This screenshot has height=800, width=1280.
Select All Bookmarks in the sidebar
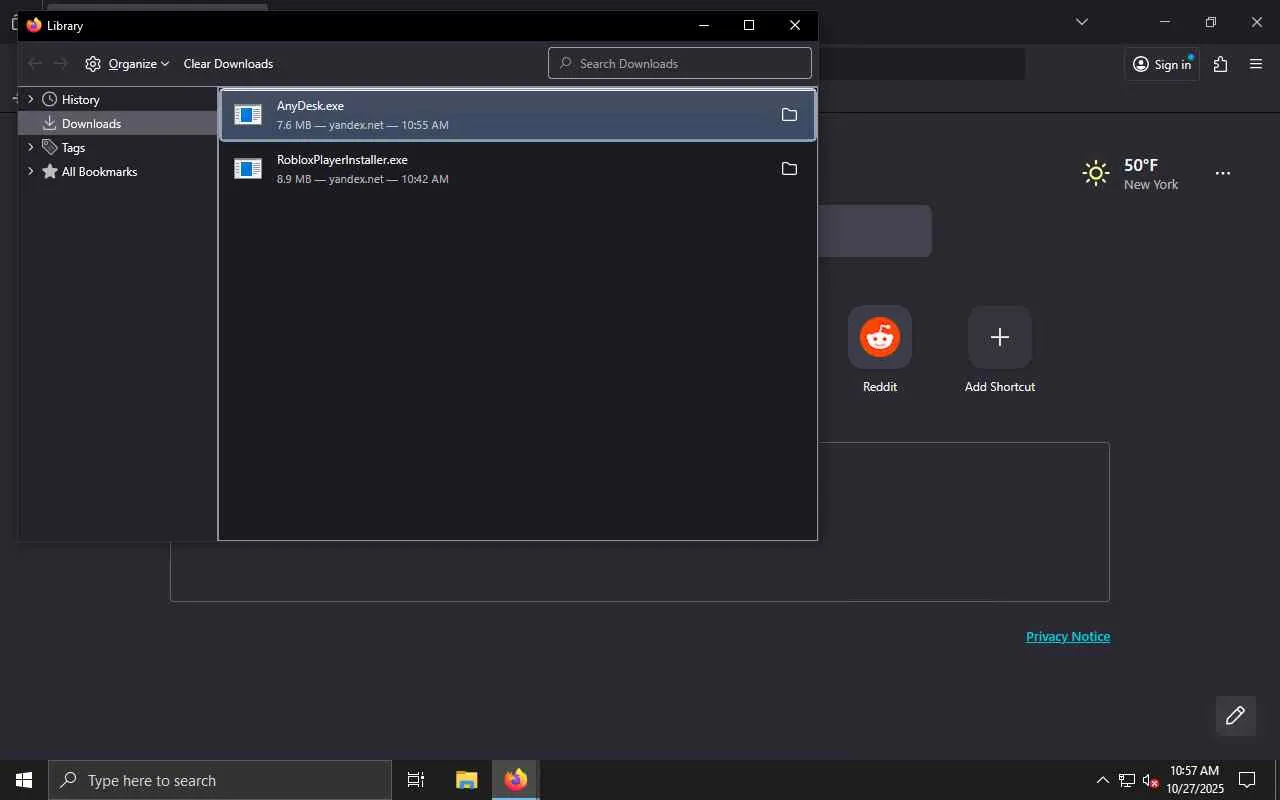tap(99, 172)
